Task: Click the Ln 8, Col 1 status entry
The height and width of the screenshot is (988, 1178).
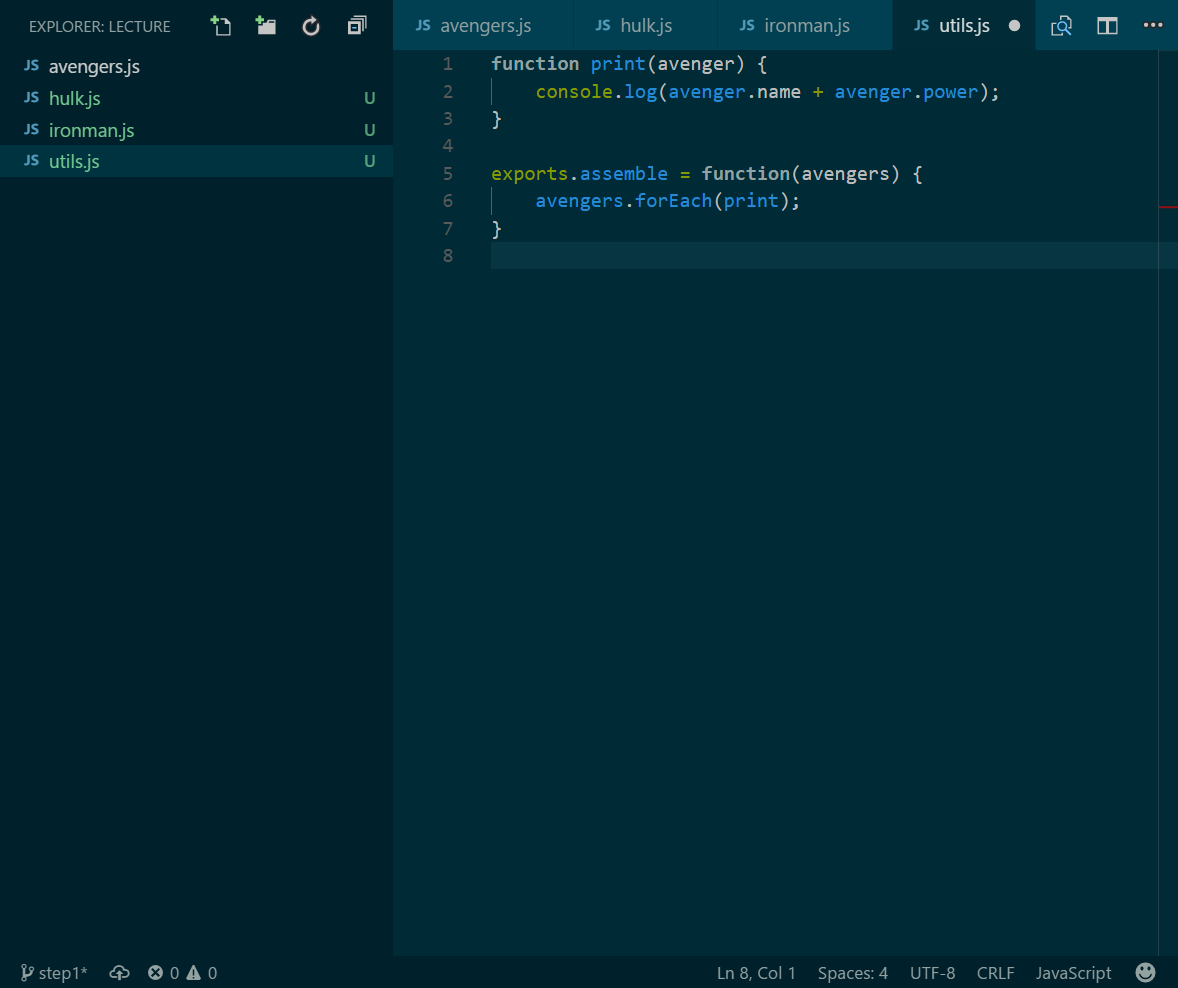Action: [756, 973]
